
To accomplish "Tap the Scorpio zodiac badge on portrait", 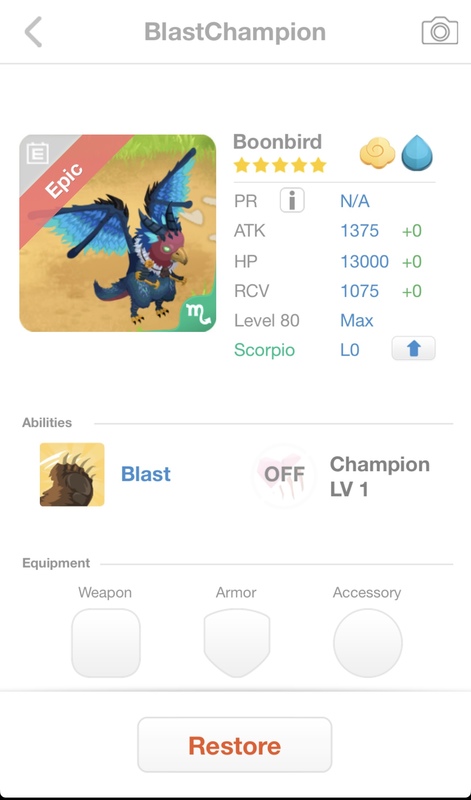I will click(199, 316).
